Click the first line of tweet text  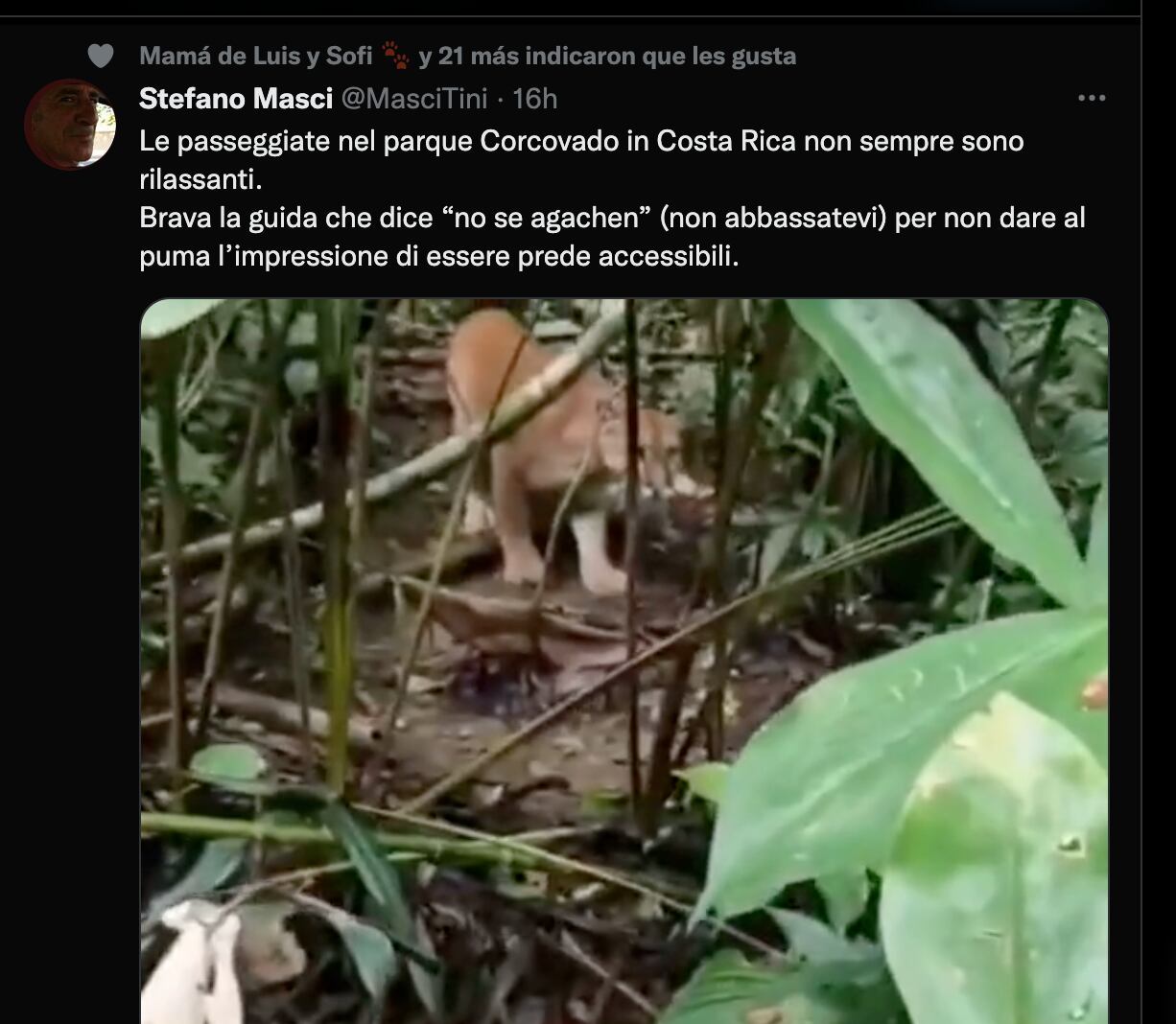[581, 141]
